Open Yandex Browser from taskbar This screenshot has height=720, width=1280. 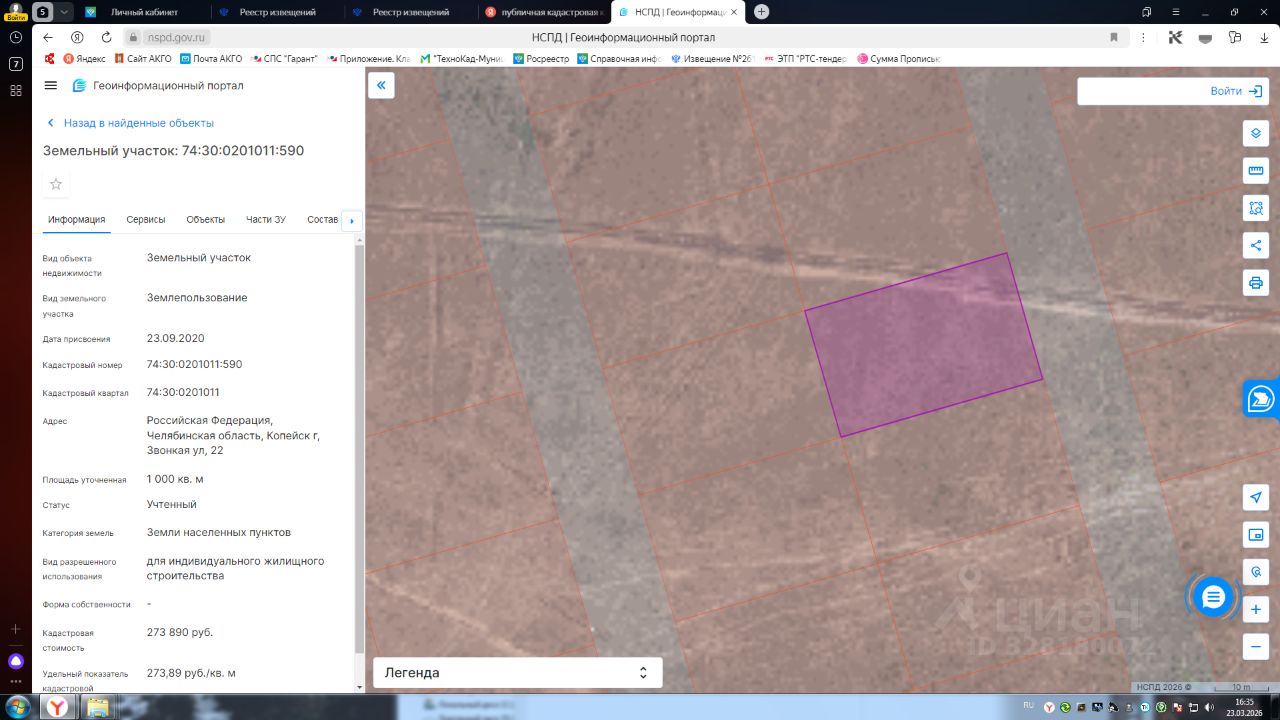59,707
